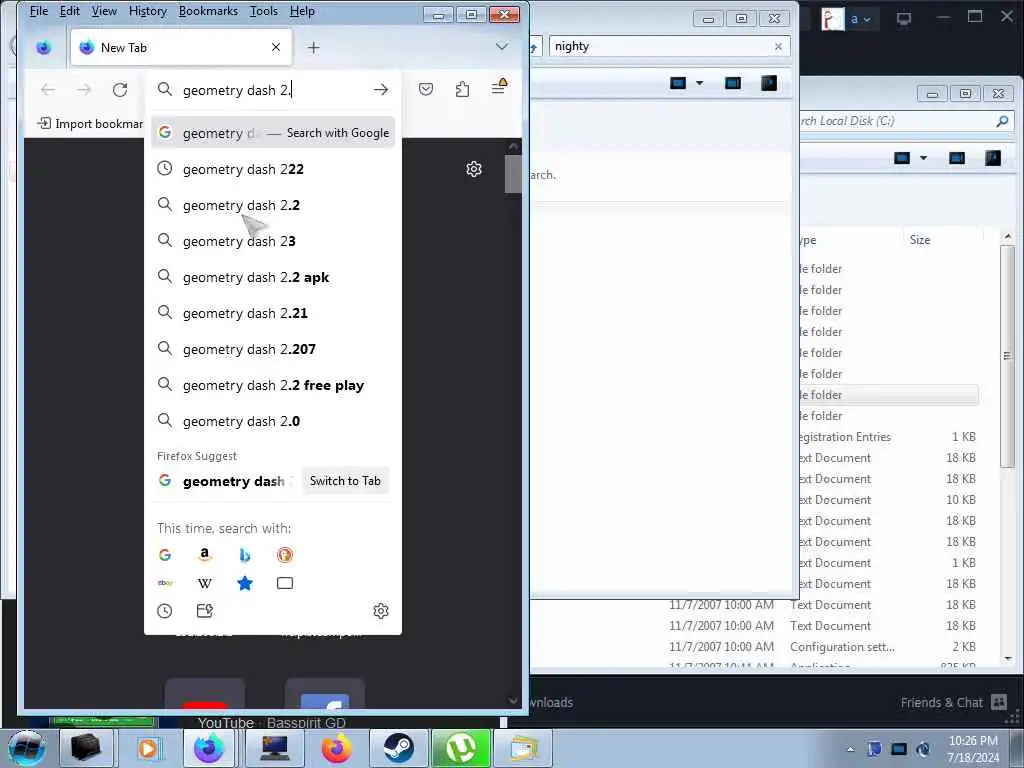Choose suggestion geometry dash 2.2 free play
This screenshot has width=1024, height=768.
pos(273,385)
